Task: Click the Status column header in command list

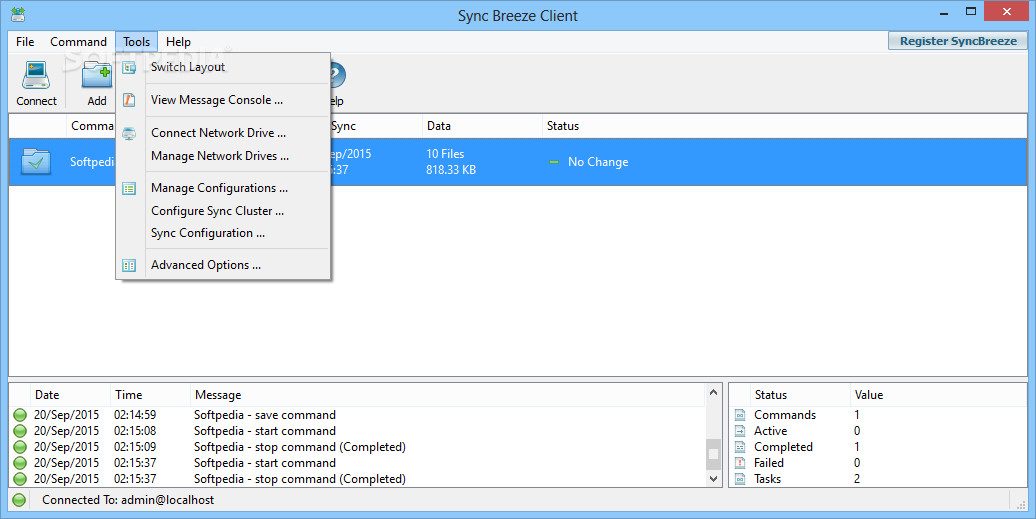Action: [x=785, y=126]
